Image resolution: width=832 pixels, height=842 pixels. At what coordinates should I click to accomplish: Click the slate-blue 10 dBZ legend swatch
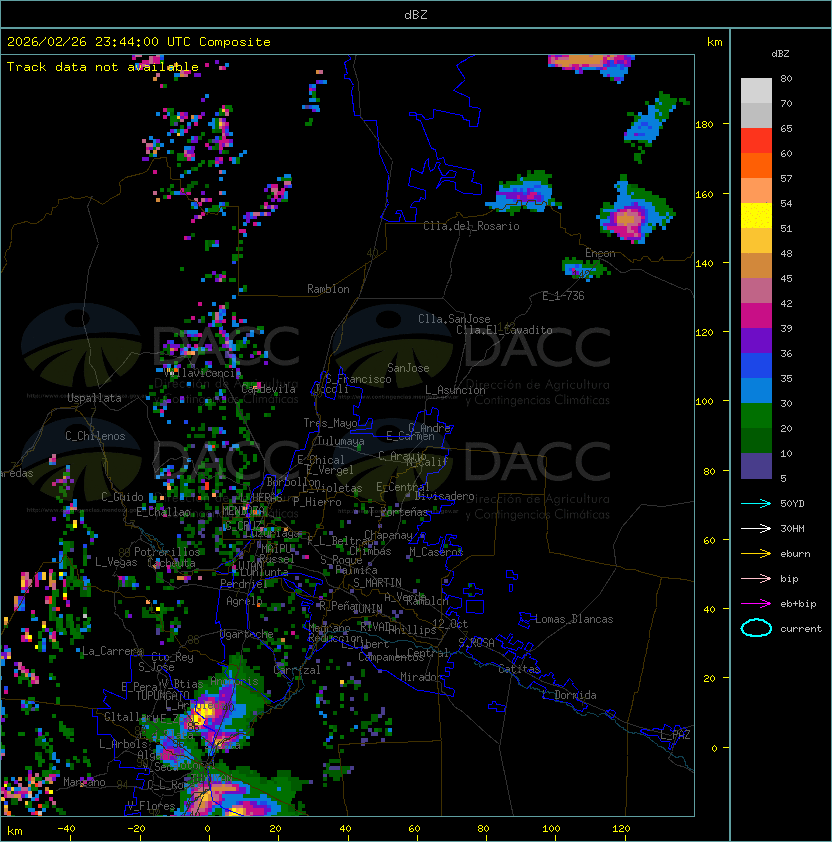[x=756, y=466]
